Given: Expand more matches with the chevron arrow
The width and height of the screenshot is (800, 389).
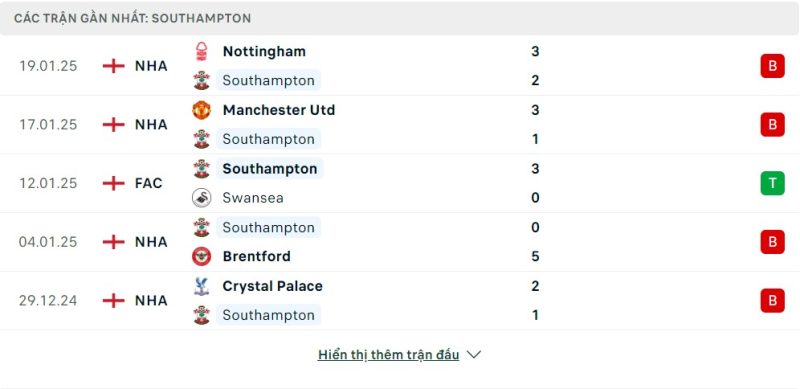Looking at the screenshot, I should (474, 354).
